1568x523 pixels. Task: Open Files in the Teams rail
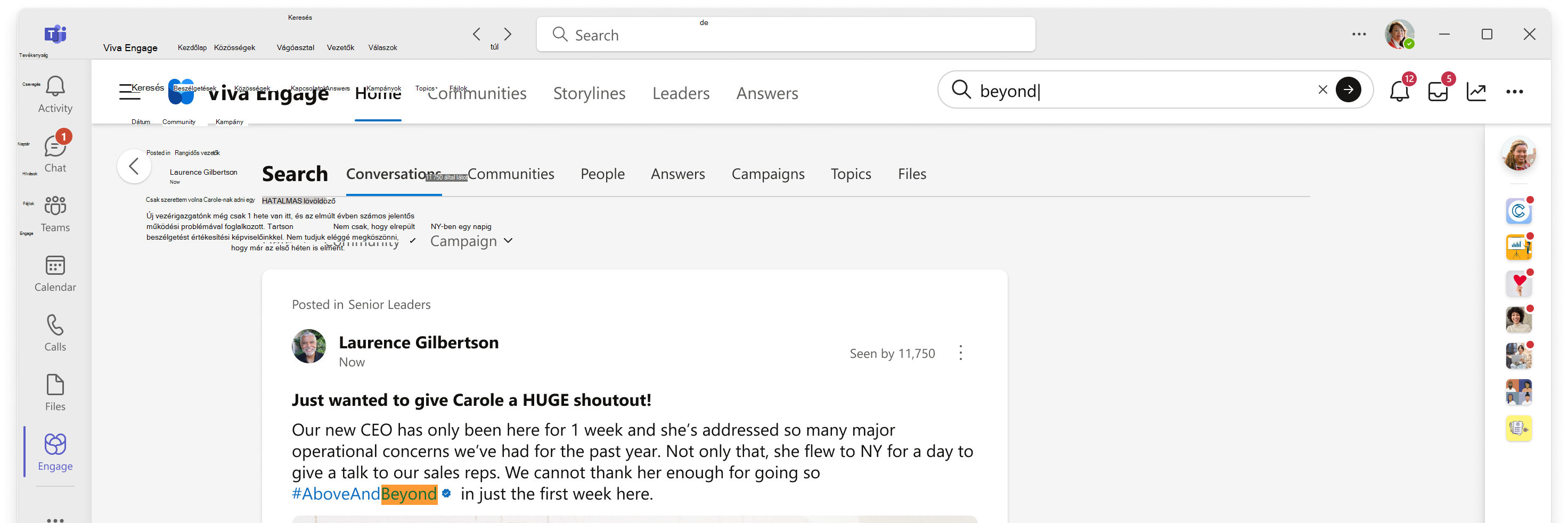click(x=55, y=394)
